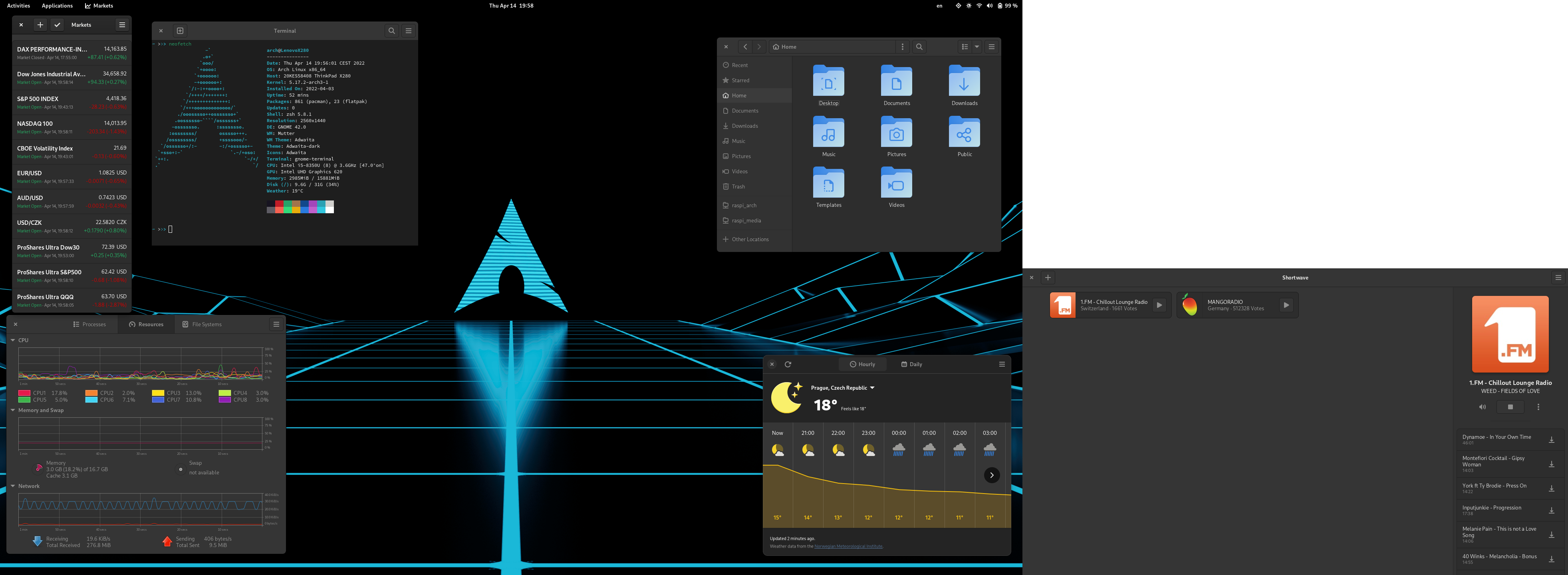Stop Shortwave playback

point(1510,407)
